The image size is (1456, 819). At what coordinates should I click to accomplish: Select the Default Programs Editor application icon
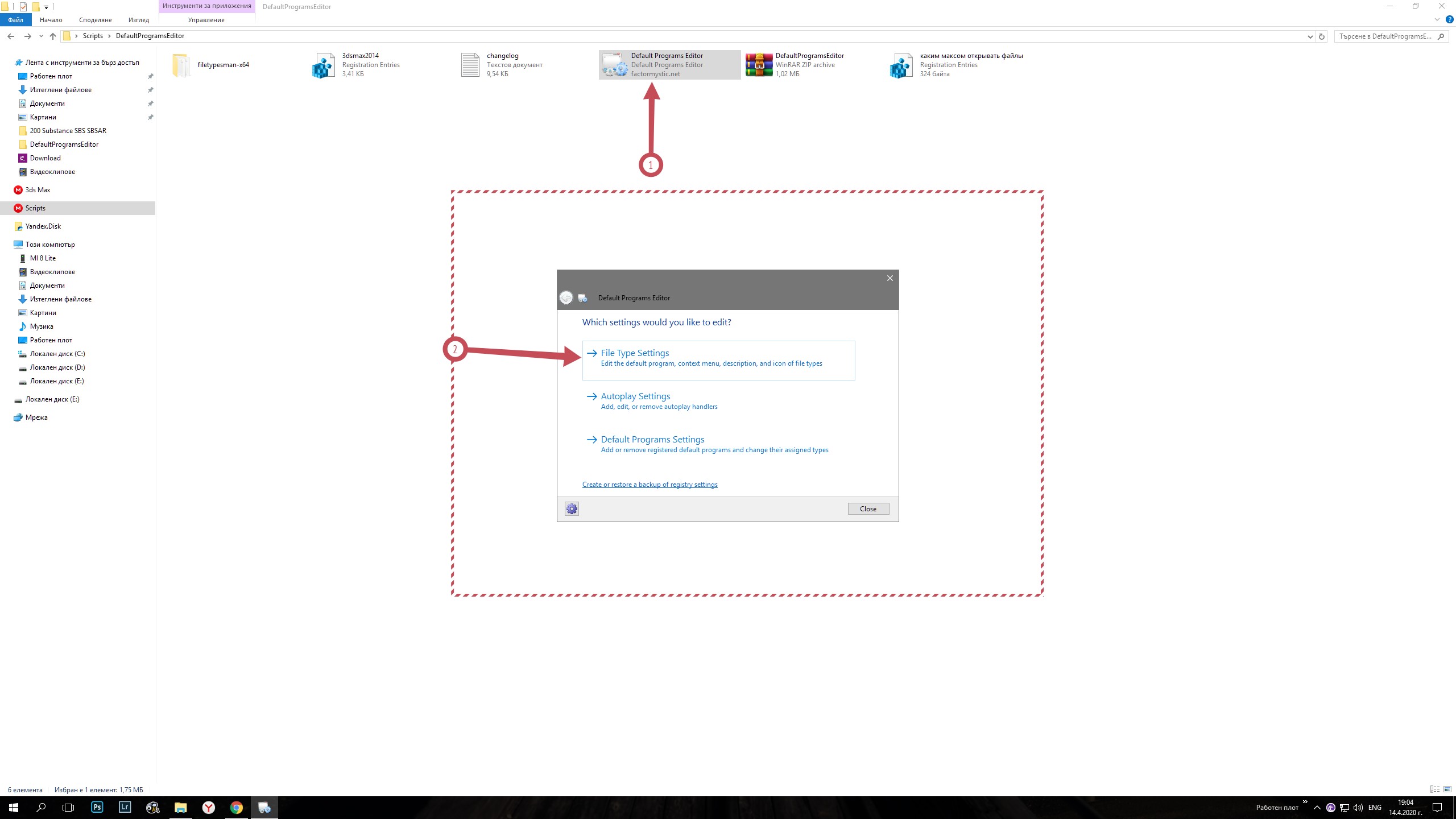pyautogui.click(x=614, y=65)
